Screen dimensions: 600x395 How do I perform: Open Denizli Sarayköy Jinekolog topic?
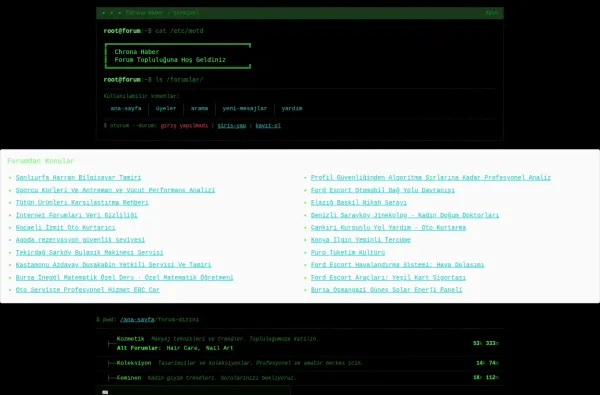tap(405, 215)
